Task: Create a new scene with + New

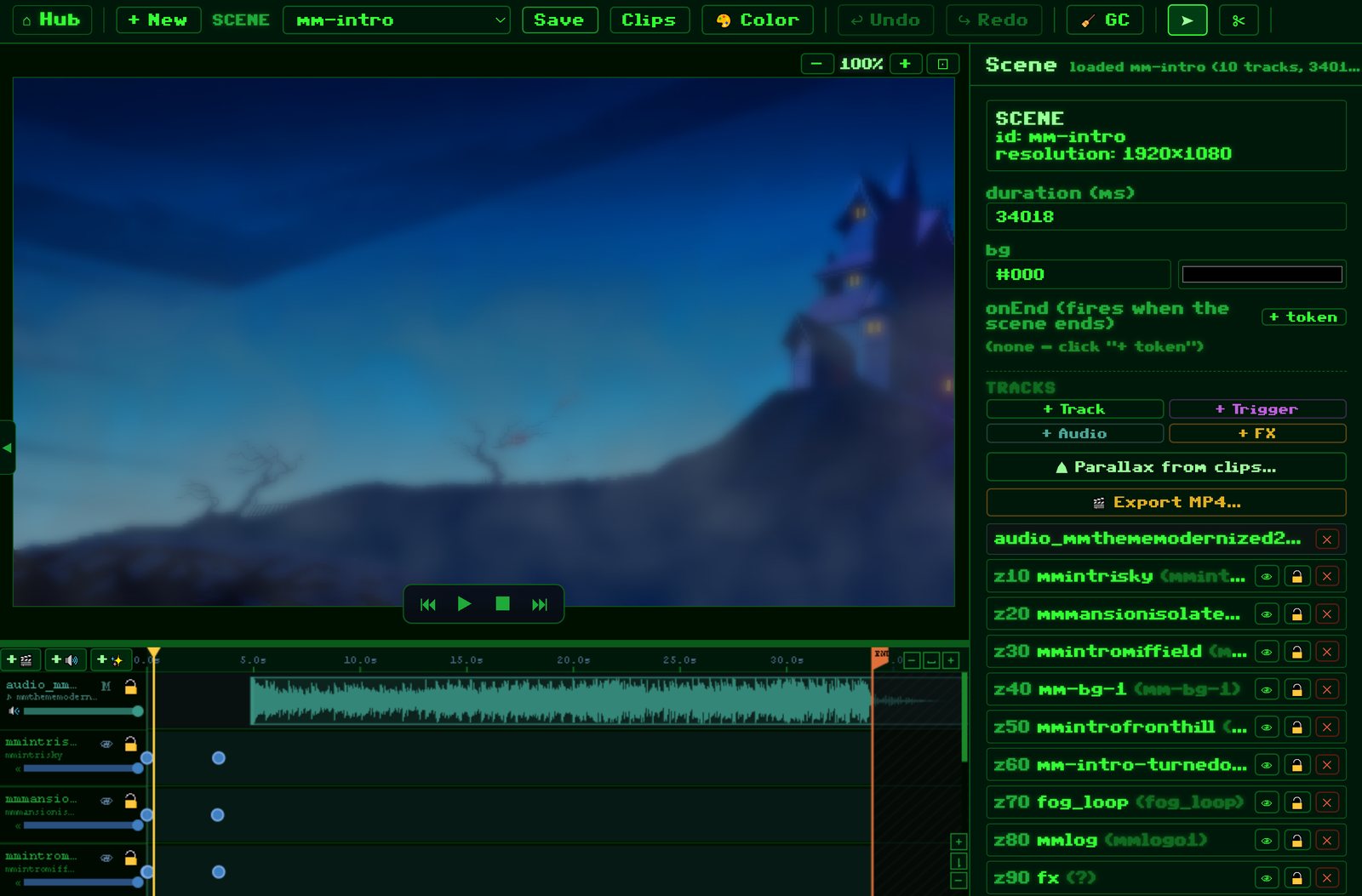Action: click(158, 20)
